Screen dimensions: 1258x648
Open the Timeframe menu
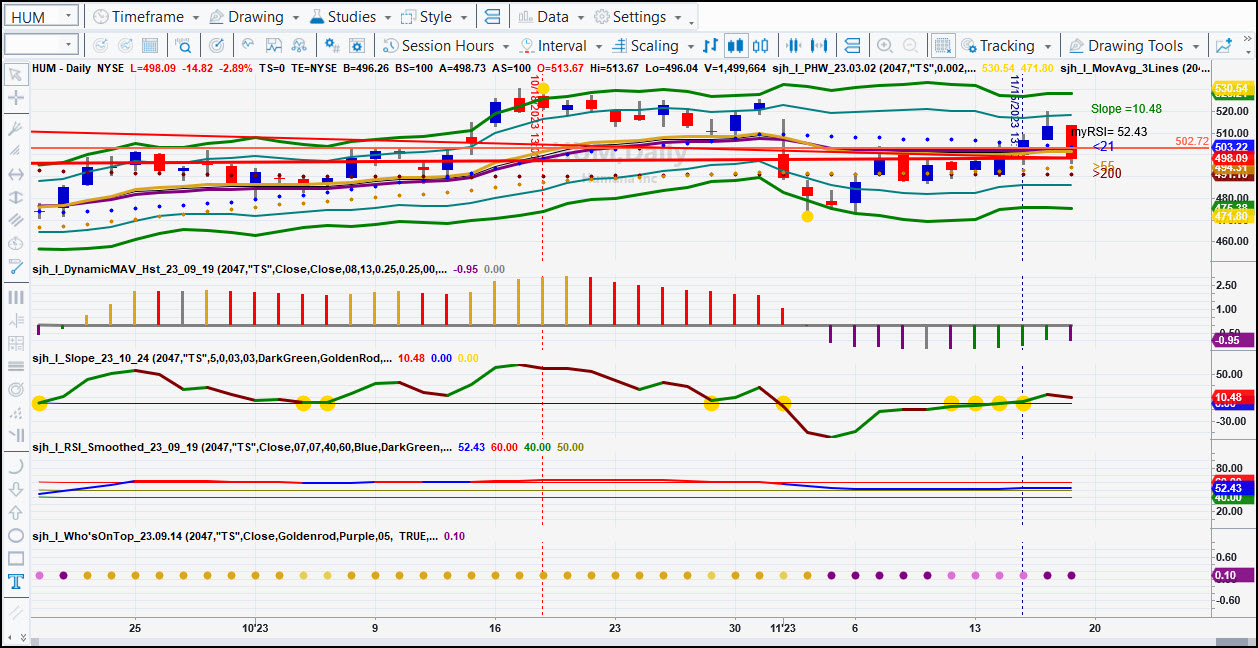(x=145, y=17)
